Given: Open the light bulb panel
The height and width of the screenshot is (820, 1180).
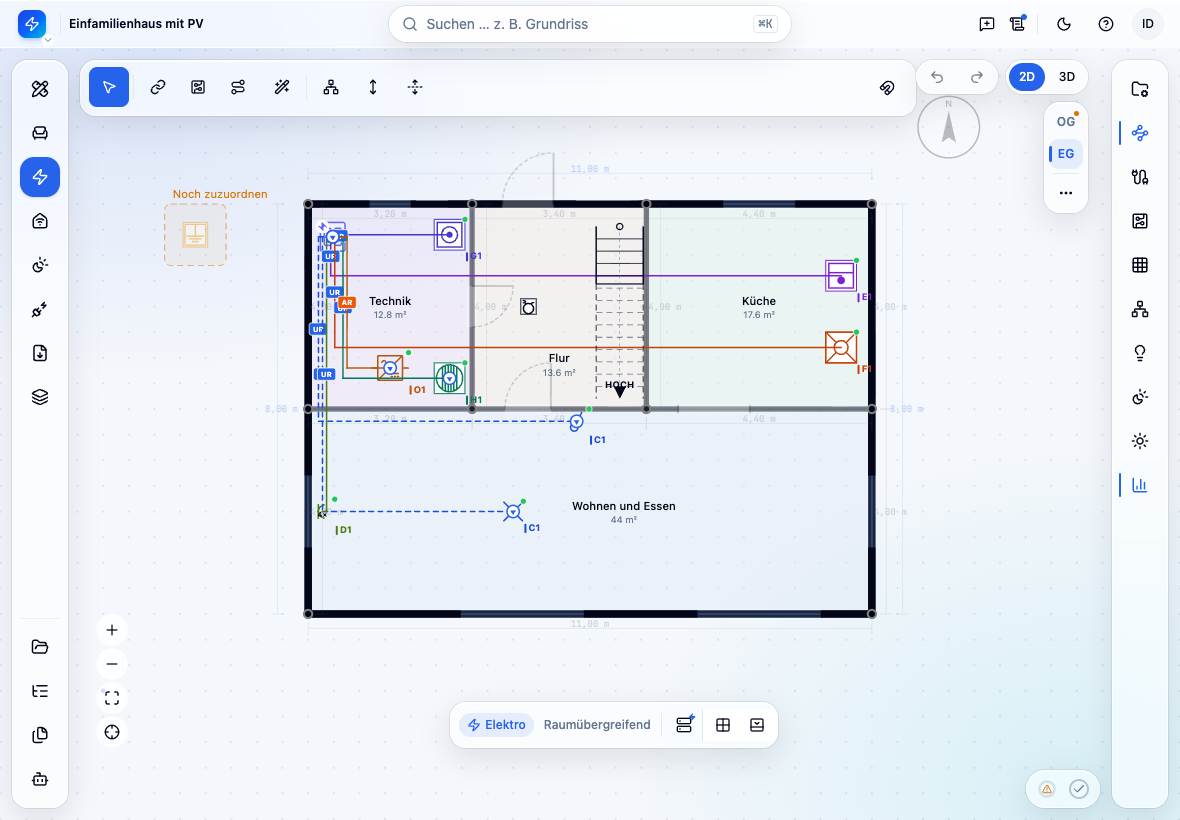Looking at the screenshot, I should [x=1140, y=353].
